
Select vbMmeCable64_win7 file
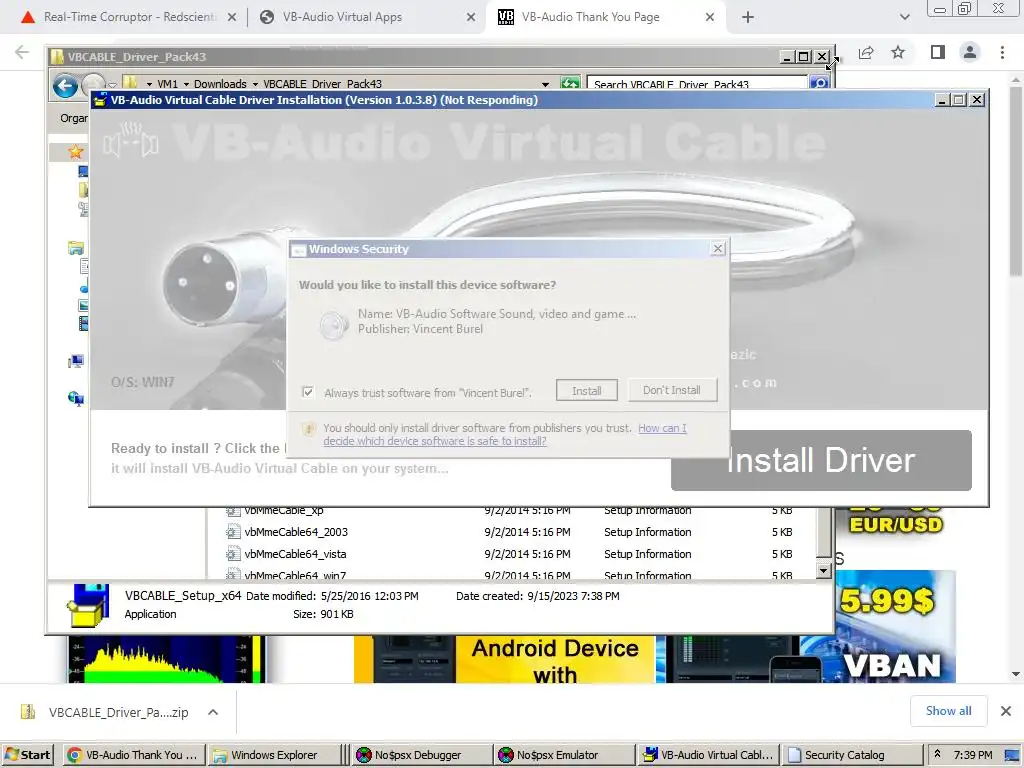(x=295, y=575)
